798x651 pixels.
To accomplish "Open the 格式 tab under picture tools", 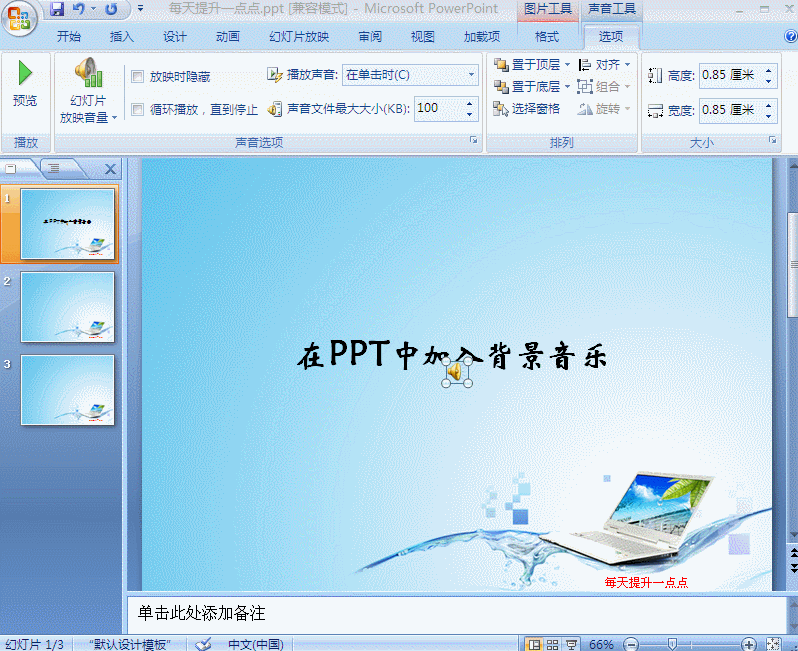I will point(547,36).
